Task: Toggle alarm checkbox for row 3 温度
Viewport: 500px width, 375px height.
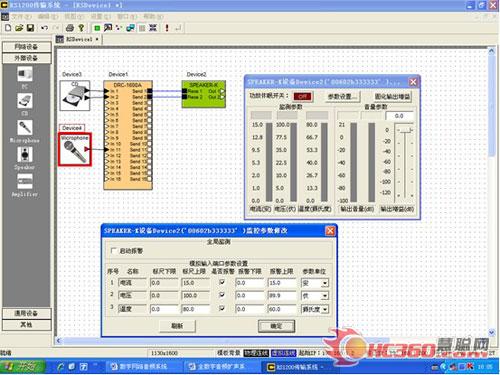Action: pyautogui.click(x=222, y=308)
